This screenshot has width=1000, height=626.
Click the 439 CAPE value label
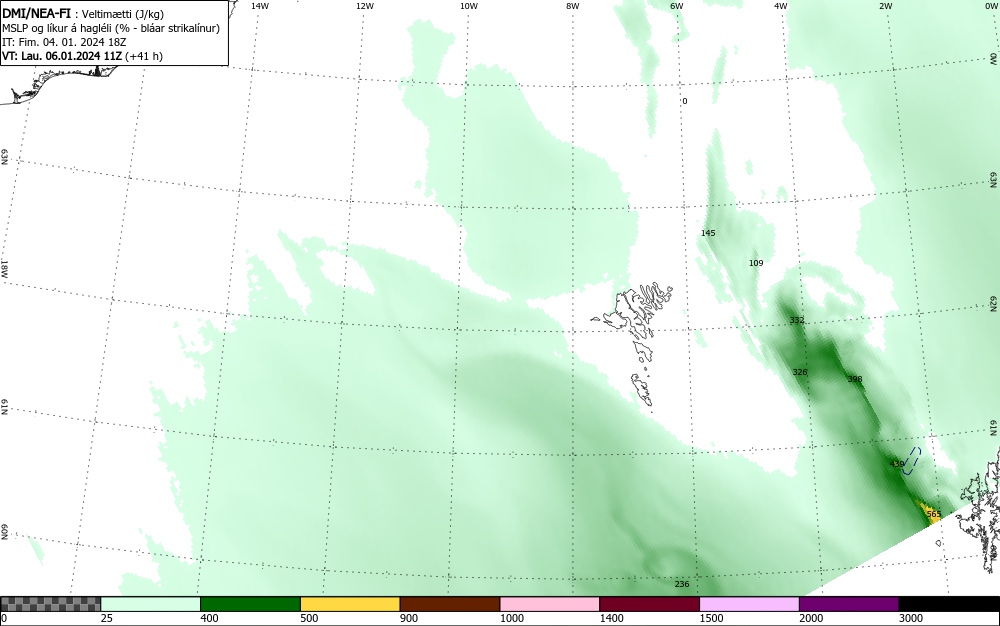click(x=897, y=464)
